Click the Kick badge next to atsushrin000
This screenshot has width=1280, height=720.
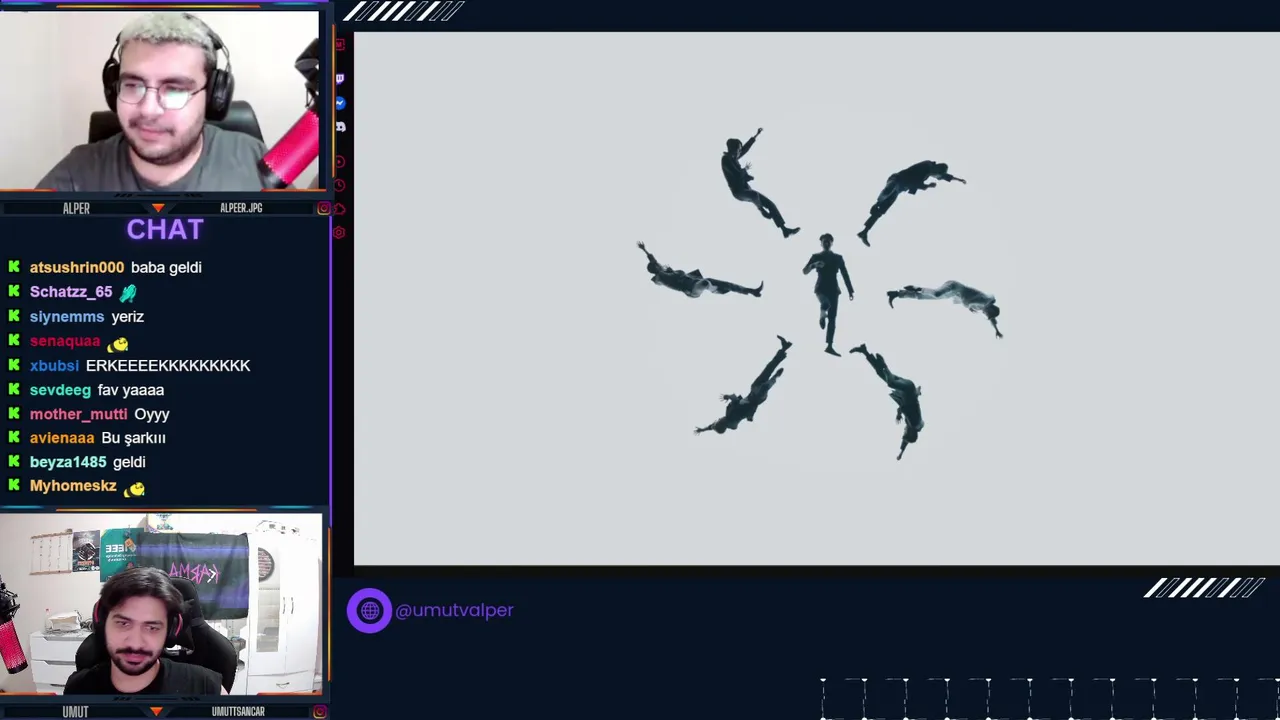click(14, 267)
